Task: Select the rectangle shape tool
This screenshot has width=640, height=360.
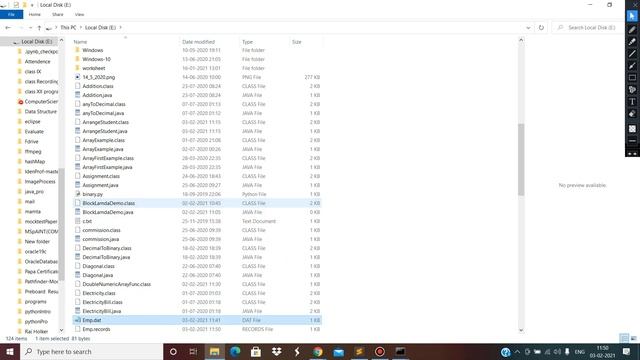Action: (x=632, y=78)
